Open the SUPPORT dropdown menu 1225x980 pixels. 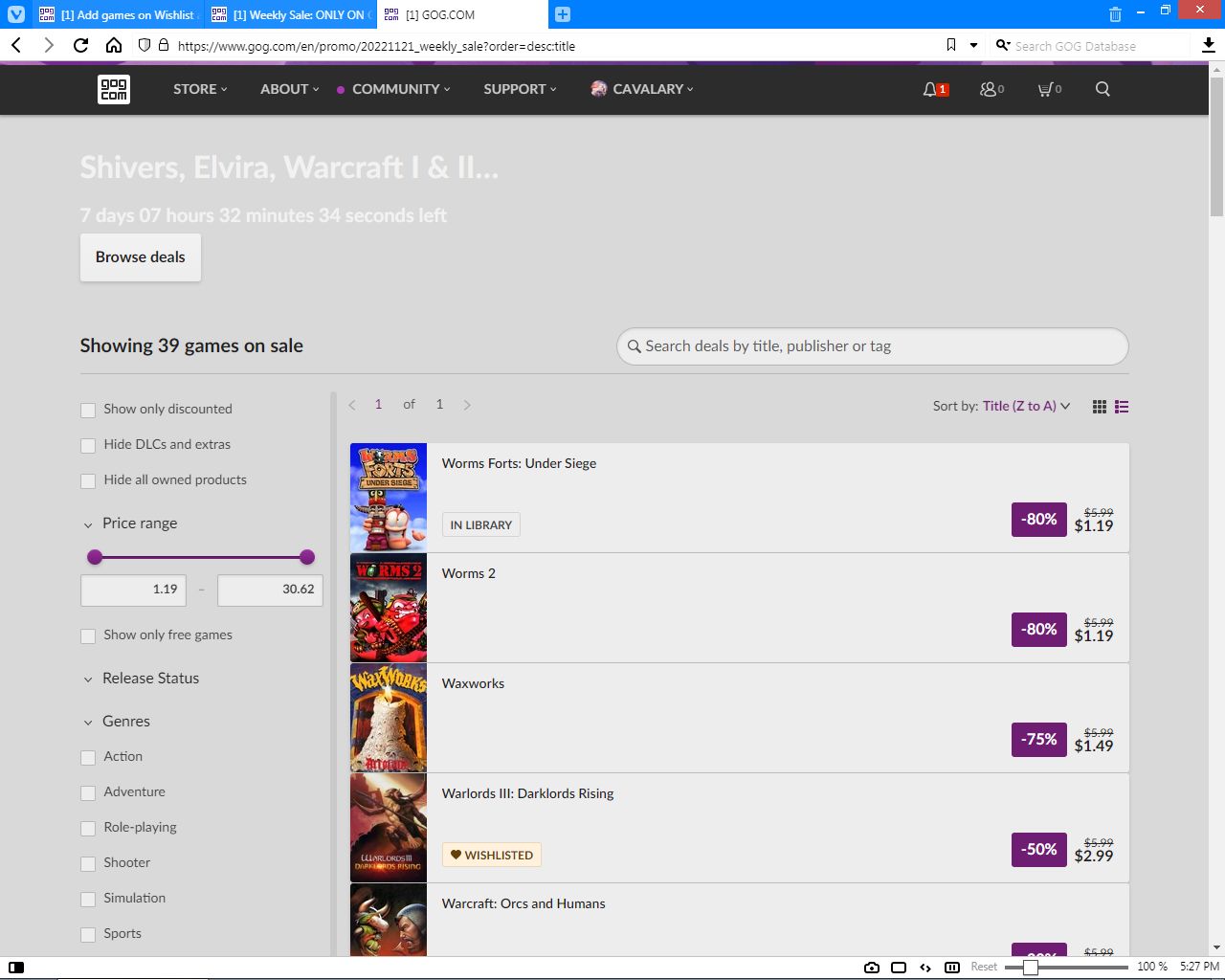[x=520, y=89]
